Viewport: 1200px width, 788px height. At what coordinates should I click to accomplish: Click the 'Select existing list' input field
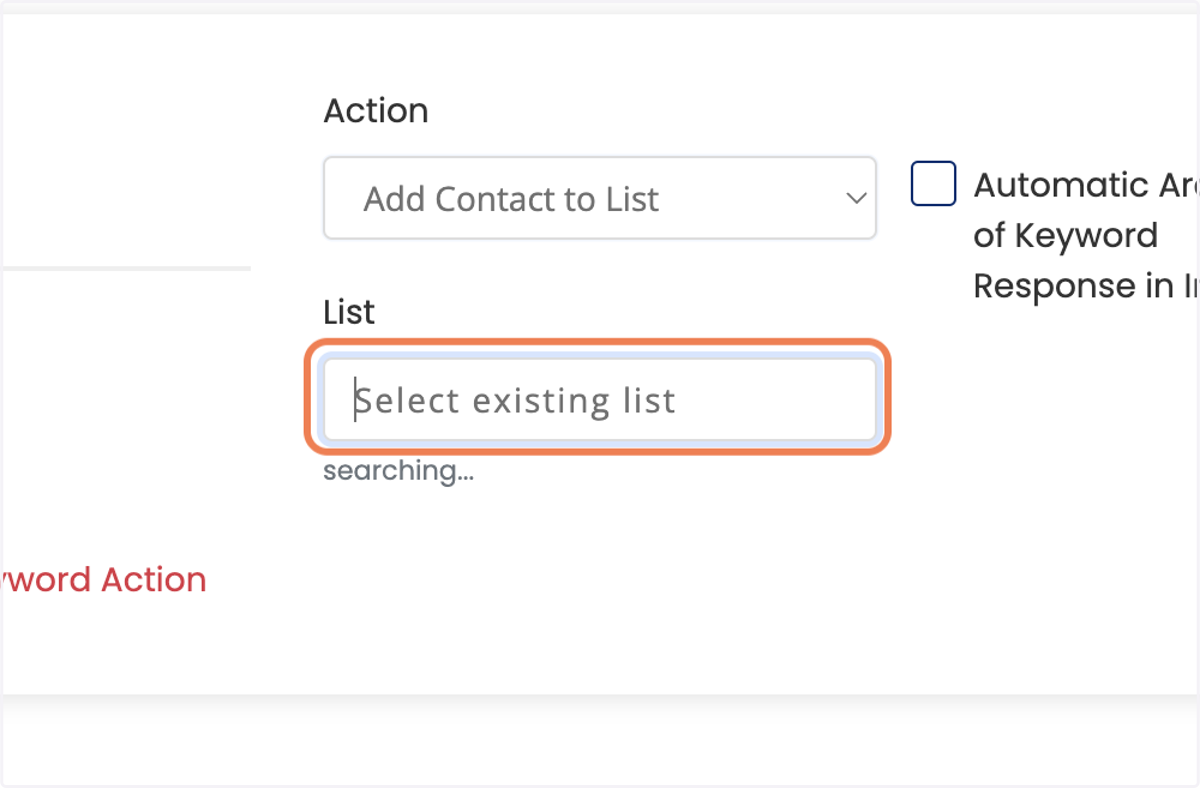(599, 400)
